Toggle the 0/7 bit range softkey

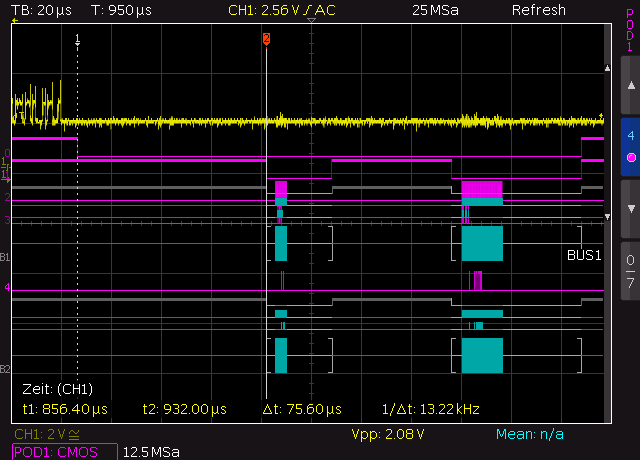point(629,272)
